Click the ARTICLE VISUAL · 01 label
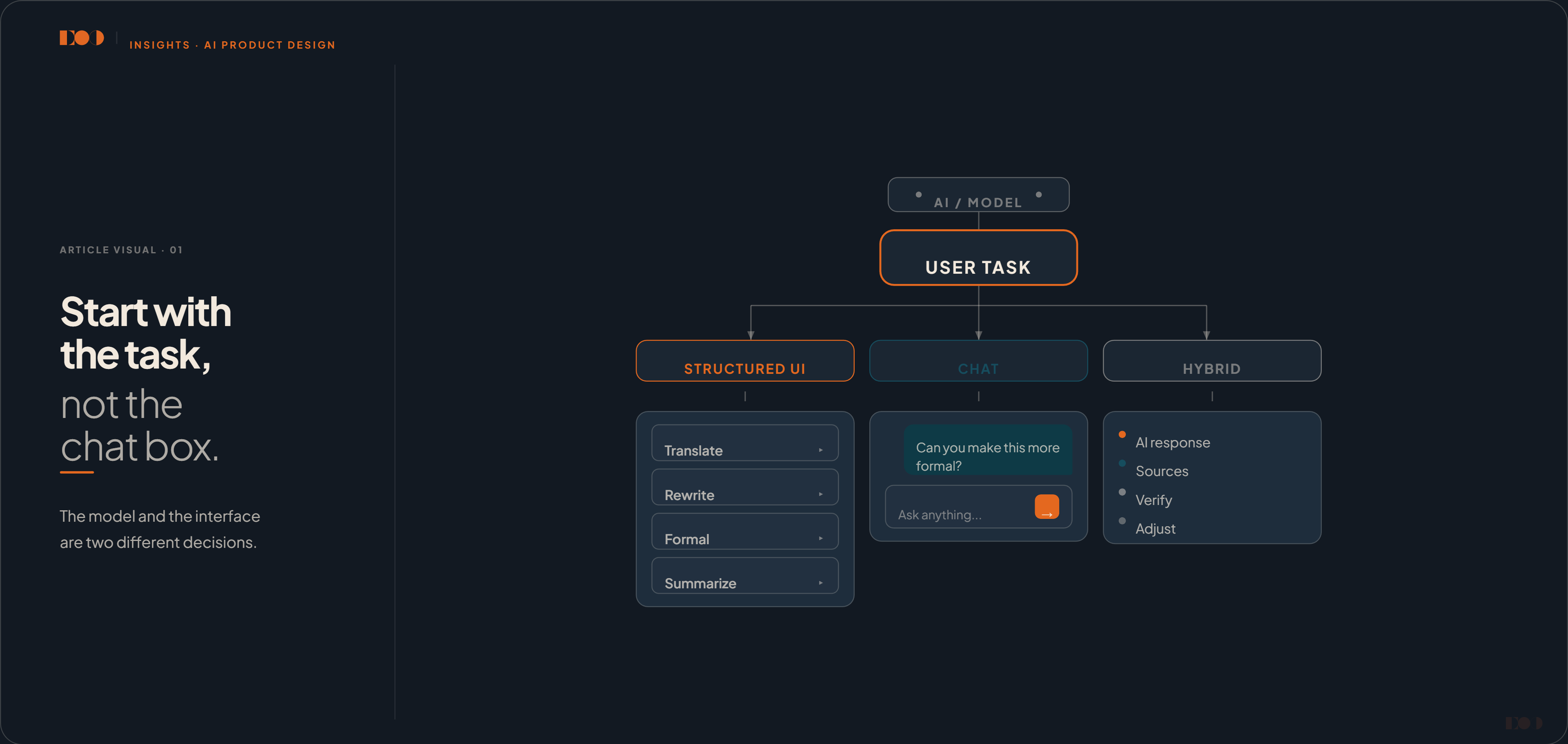Image resolution: width=1568 pixels, height=744 pixels. 121,250
